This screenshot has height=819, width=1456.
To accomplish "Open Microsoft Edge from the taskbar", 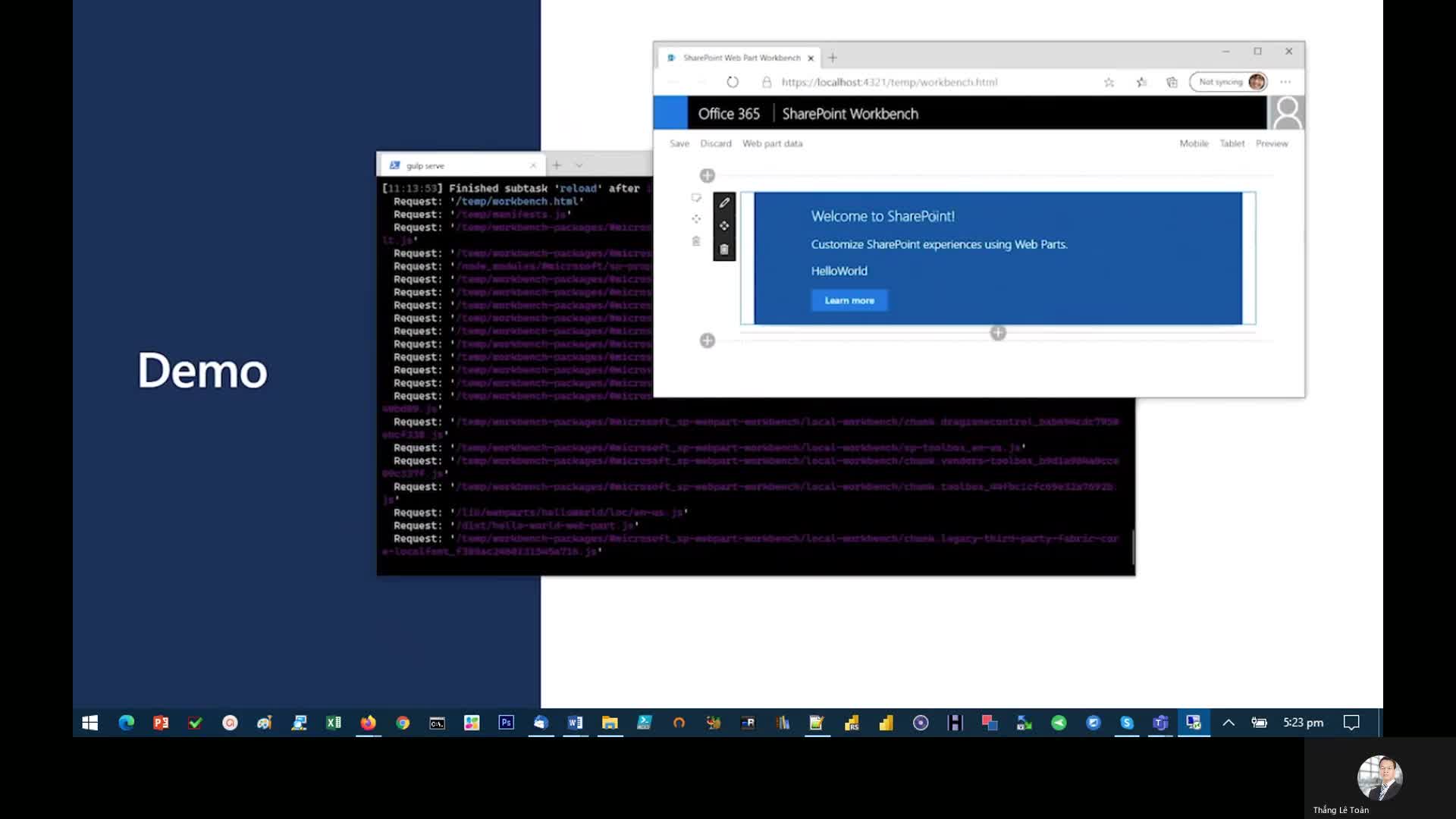I will click(126, 723).
